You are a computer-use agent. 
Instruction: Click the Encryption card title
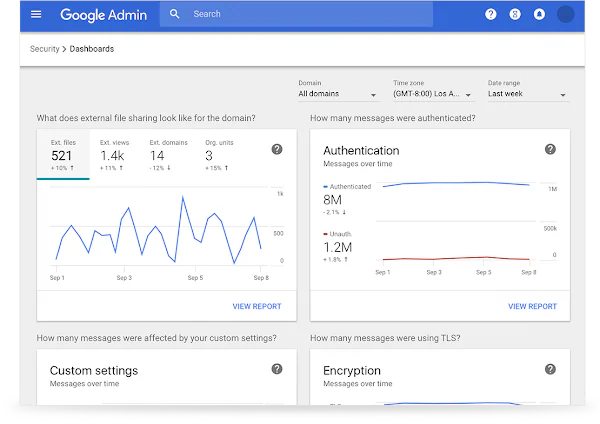tap(352, 370)
